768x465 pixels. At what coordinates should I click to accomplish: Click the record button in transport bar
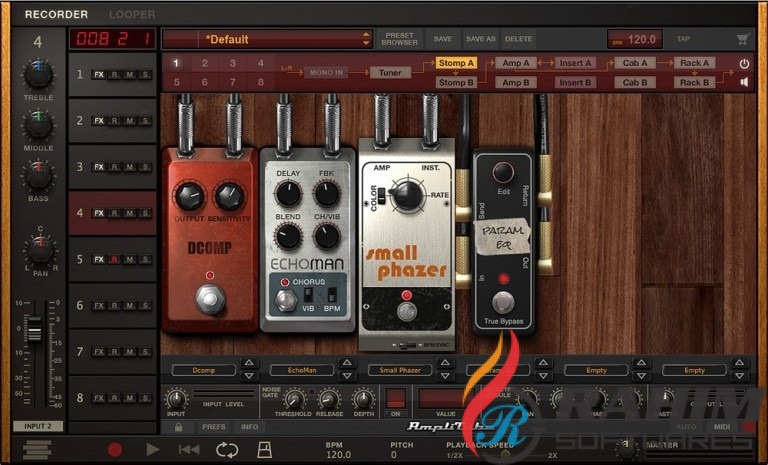(115, 449)
